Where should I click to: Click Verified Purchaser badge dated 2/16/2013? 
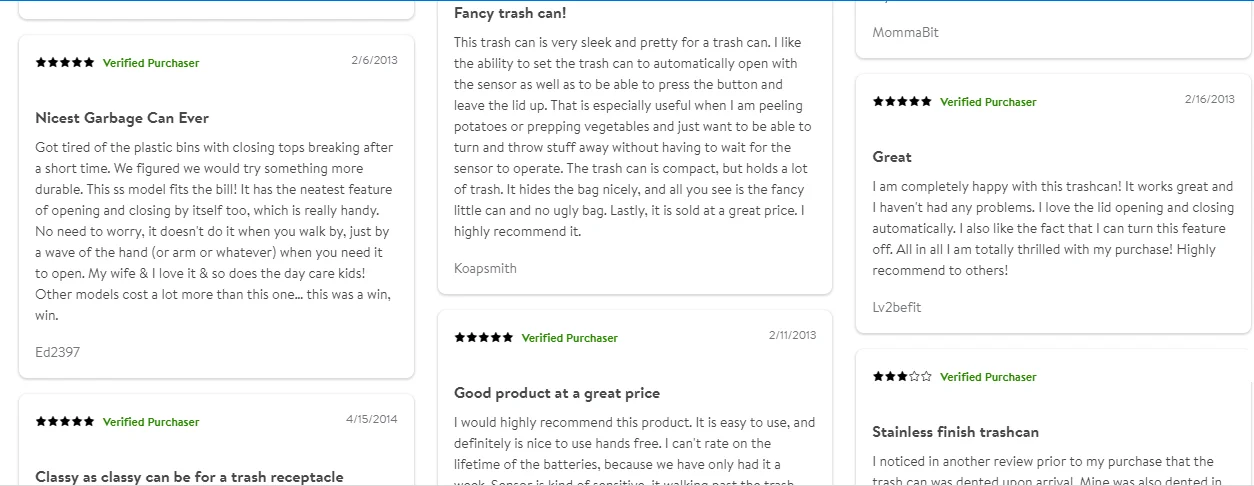(988, 102)
